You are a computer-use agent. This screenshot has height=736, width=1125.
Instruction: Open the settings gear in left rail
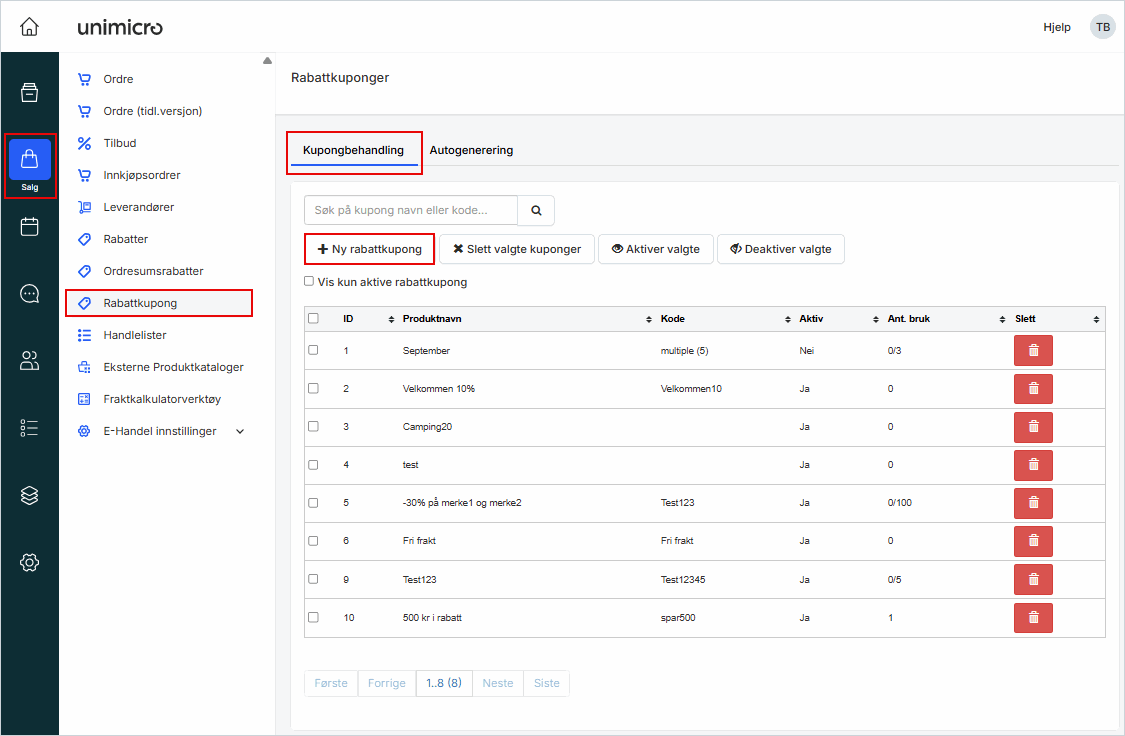30,563
